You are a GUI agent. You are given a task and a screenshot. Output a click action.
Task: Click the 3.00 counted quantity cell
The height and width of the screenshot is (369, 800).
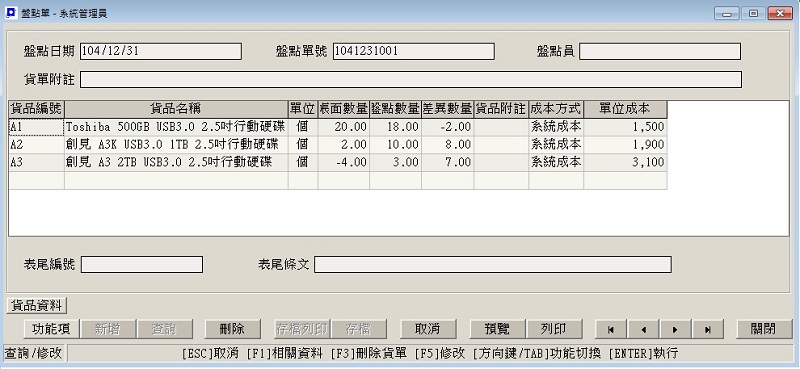tap(395, 163)
